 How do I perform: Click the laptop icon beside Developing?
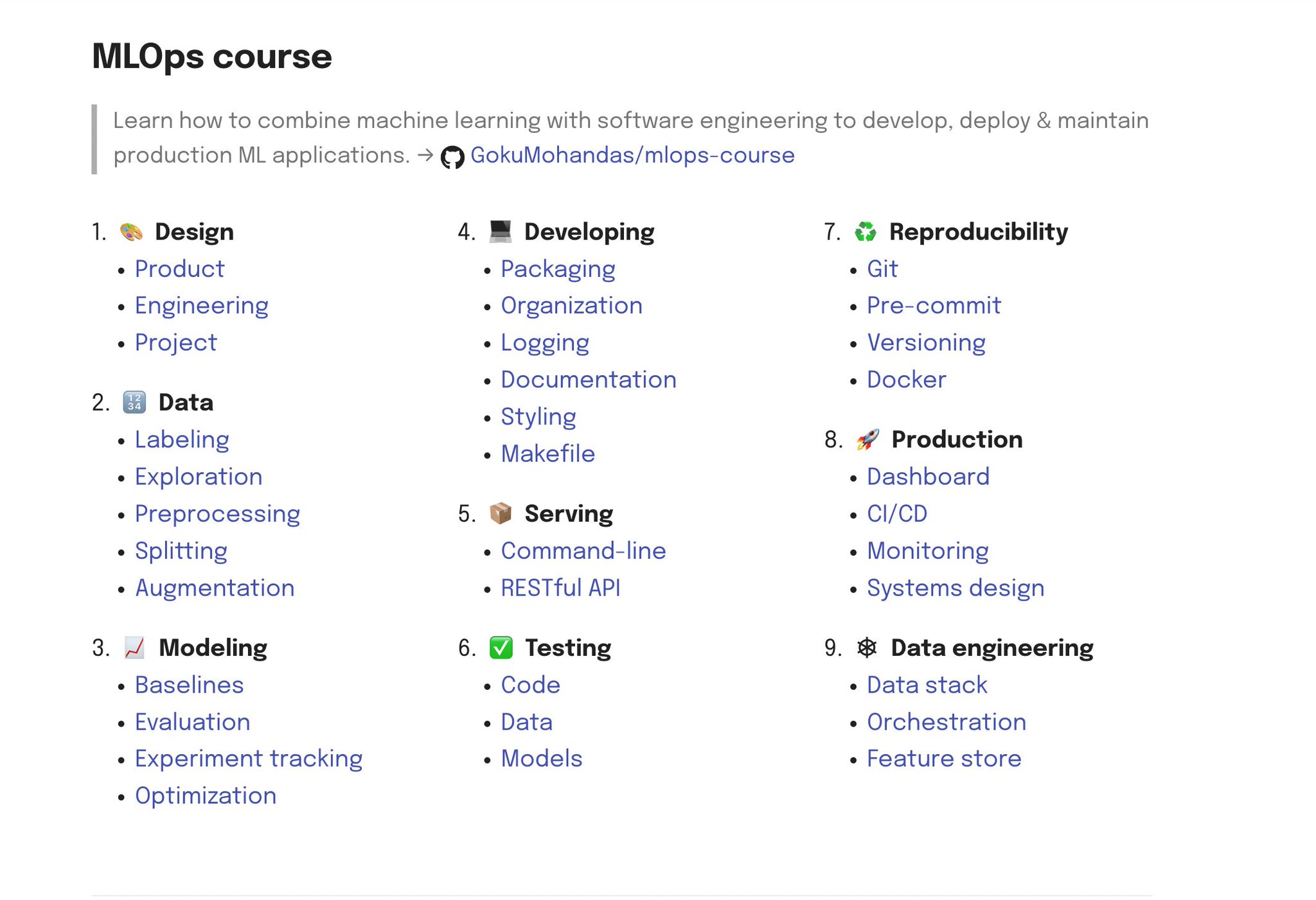pos(499,232)
